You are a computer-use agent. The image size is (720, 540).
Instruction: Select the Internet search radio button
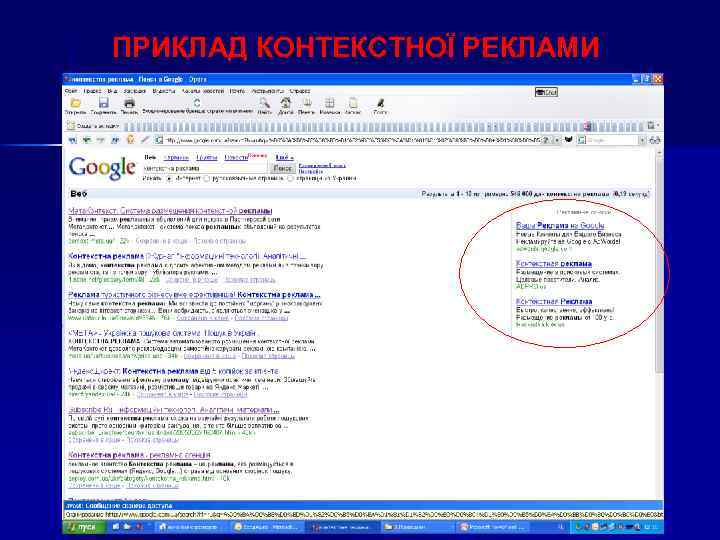tap(169, 178)
